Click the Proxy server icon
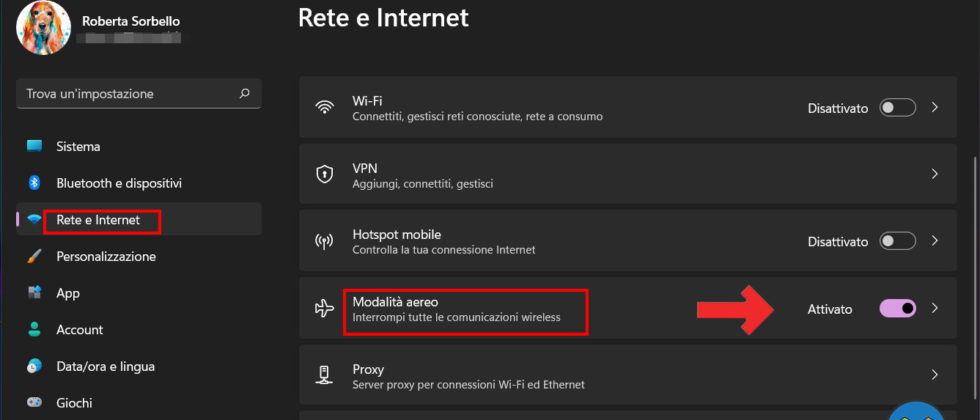Viewport: 980px width, 420px height. click(324, 375)
